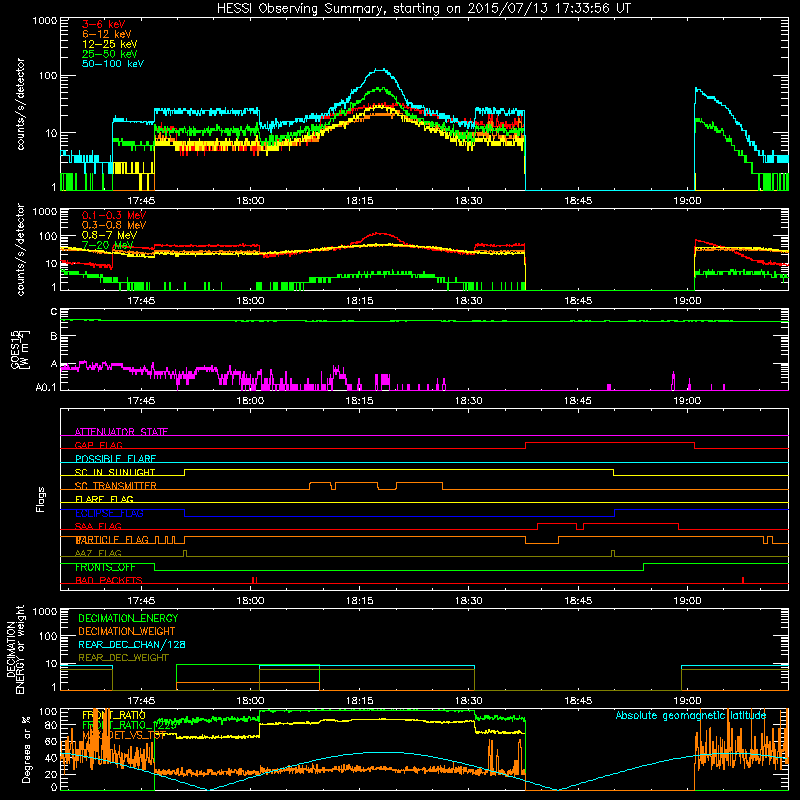Click the 18:15 tick label under Flags panel

click(x=359, y=601)
